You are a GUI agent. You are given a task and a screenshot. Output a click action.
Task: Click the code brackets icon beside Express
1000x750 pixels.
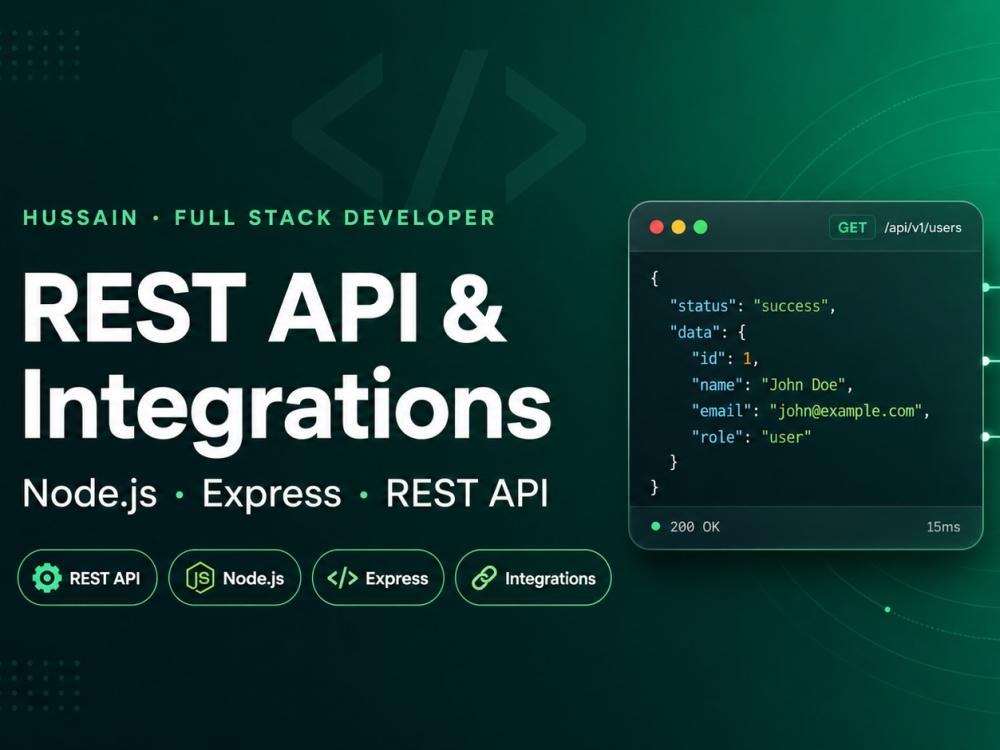(x=342, y=578)
